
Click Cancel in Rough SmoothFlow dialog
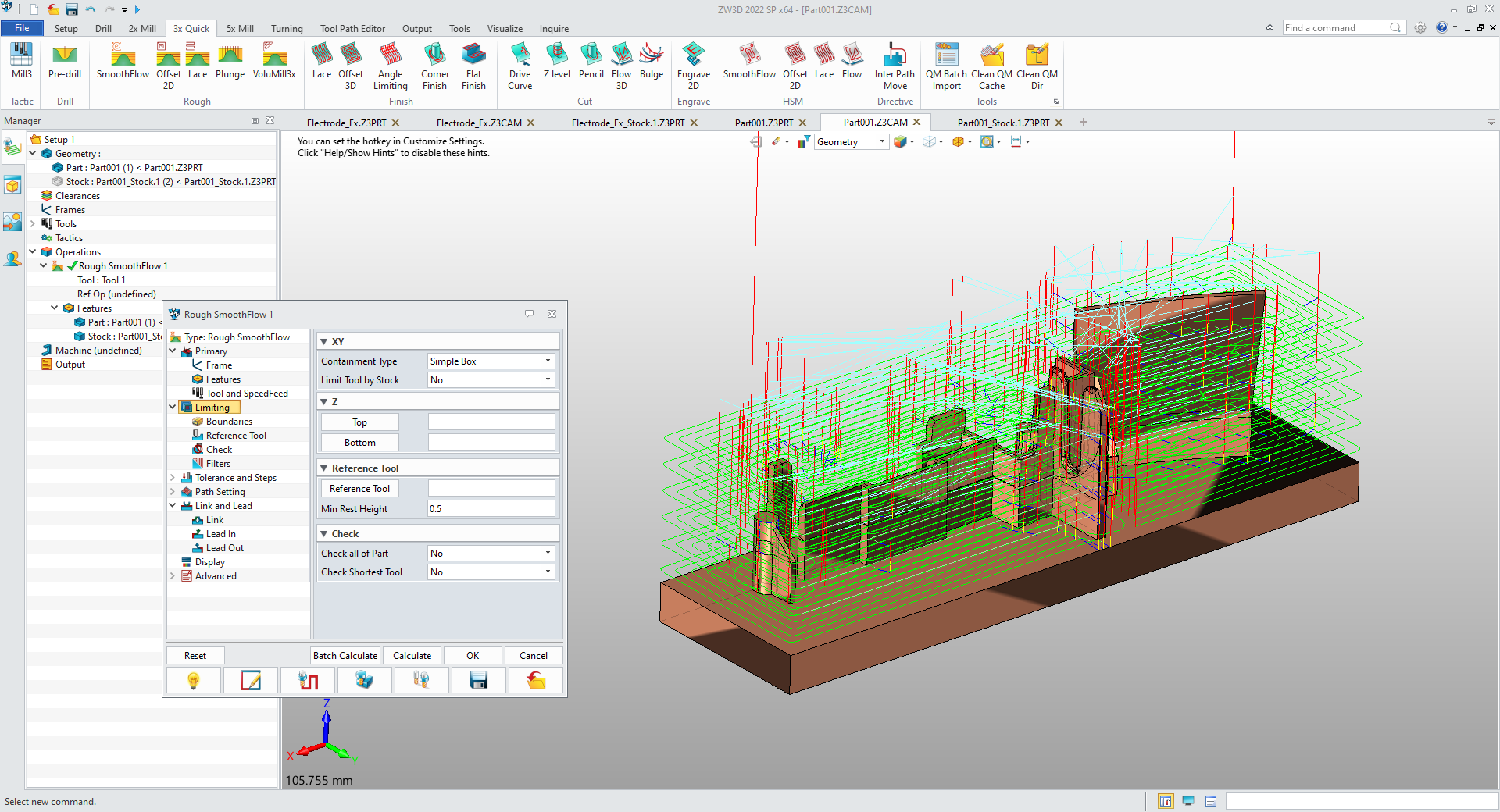(x=534, y=656)
